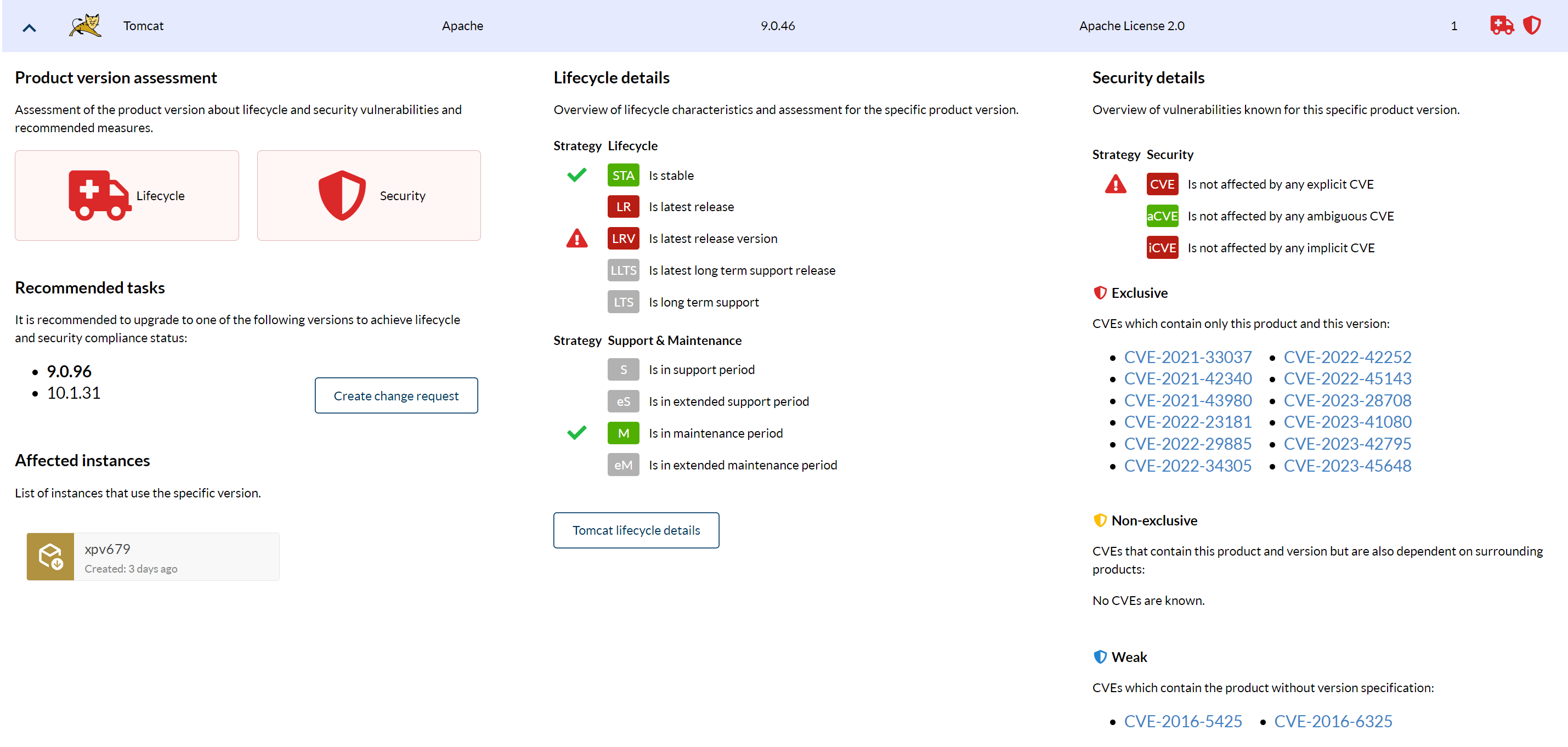The width and height of the screenshot is (1568, 747).
Task: Open the Lifecycle assessment card
Action: click(x=127, y=195)
